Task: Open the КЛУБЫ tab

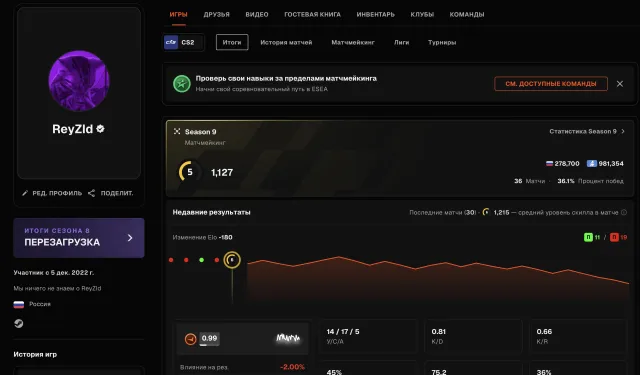Action: pyautogui.click(x=422, y=14)
